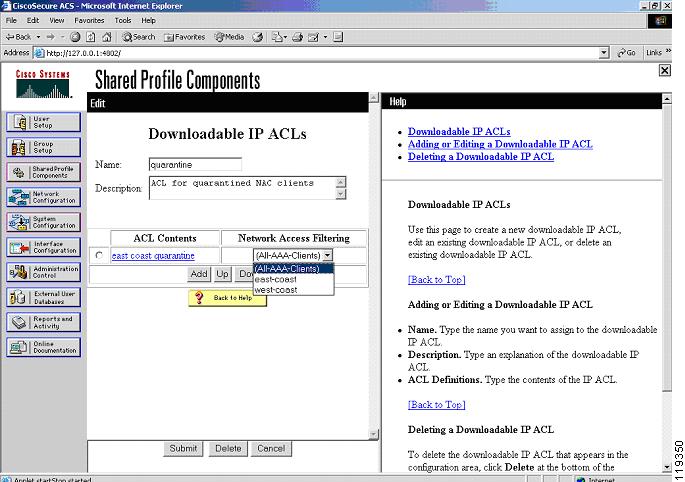
Task: Choose east-coast filter option
Action: (x=294, y=279)
